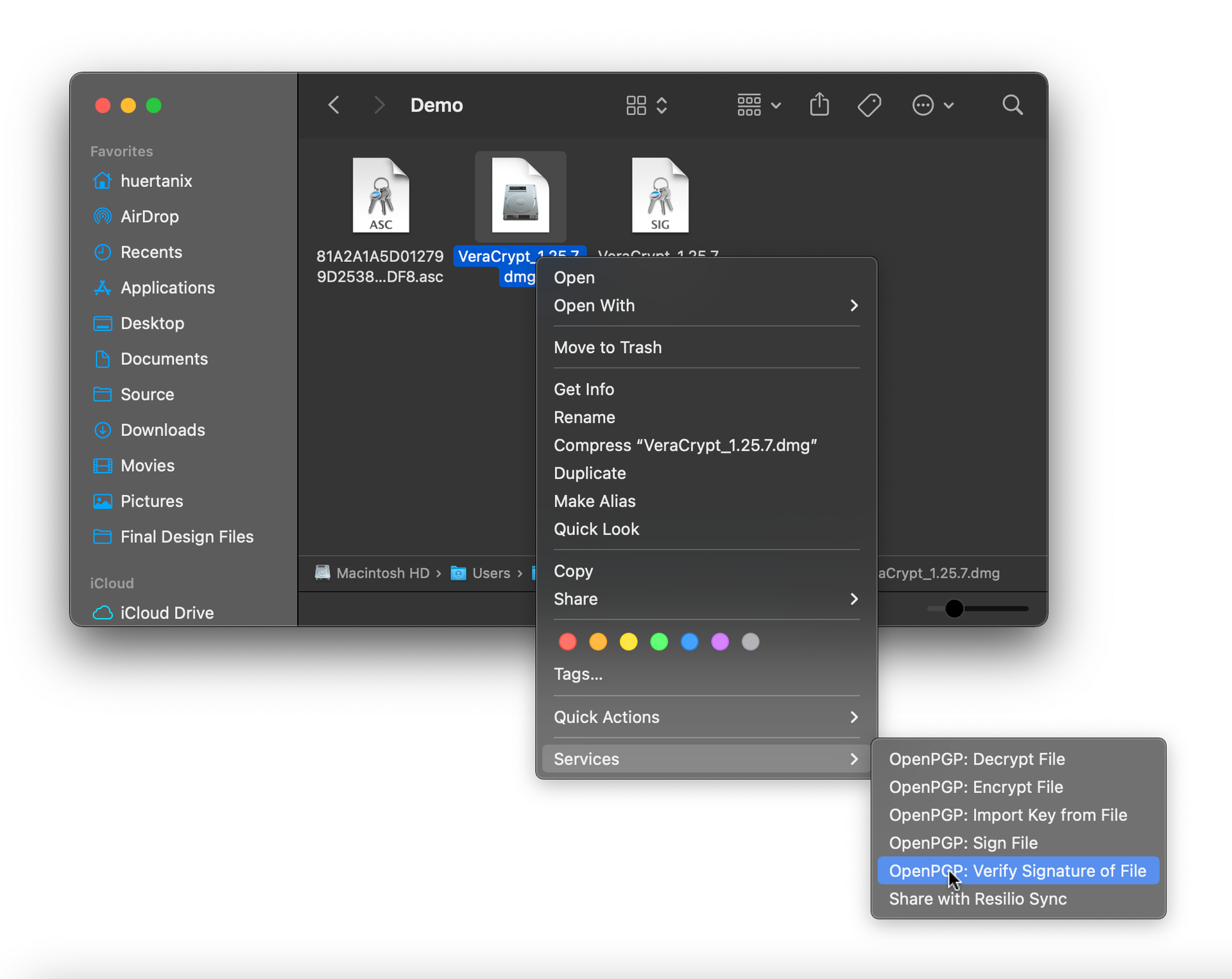
Task: Select the VeraCrypt SIG file icon
Action: point(660,195)
